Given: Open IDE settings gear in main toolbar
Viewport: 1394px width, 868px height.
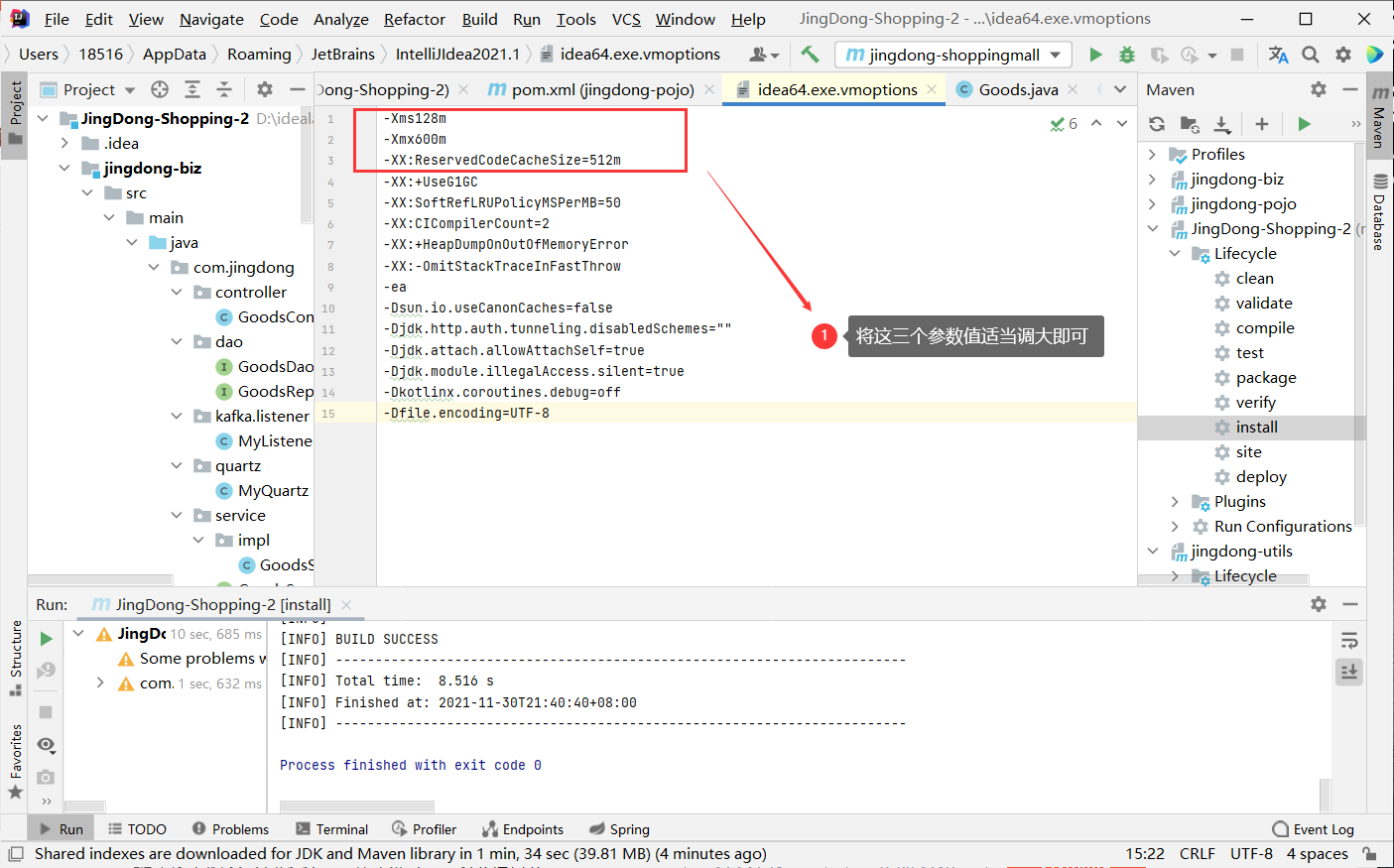Looking at the screenshot, I should tap(1343, 55).
